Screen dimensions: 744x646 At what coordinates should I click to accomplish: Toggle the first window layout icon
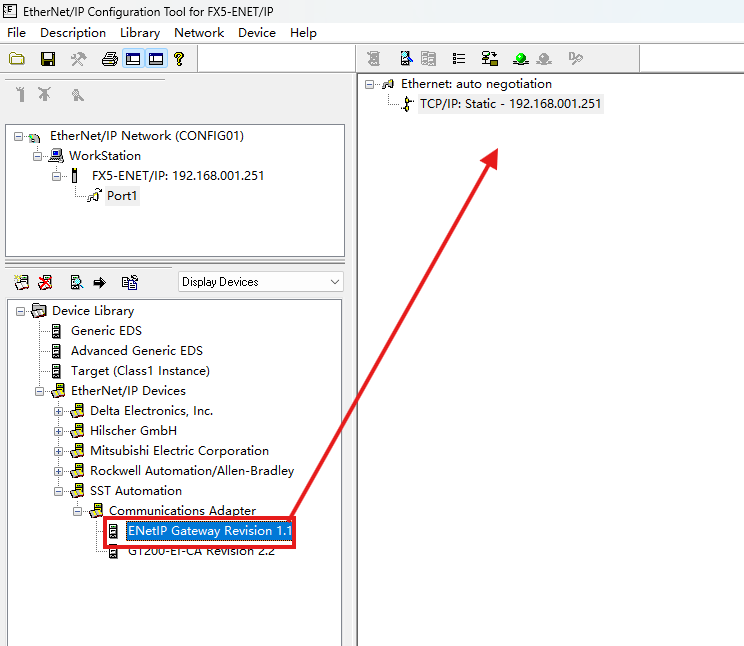(x=133, y=59)
